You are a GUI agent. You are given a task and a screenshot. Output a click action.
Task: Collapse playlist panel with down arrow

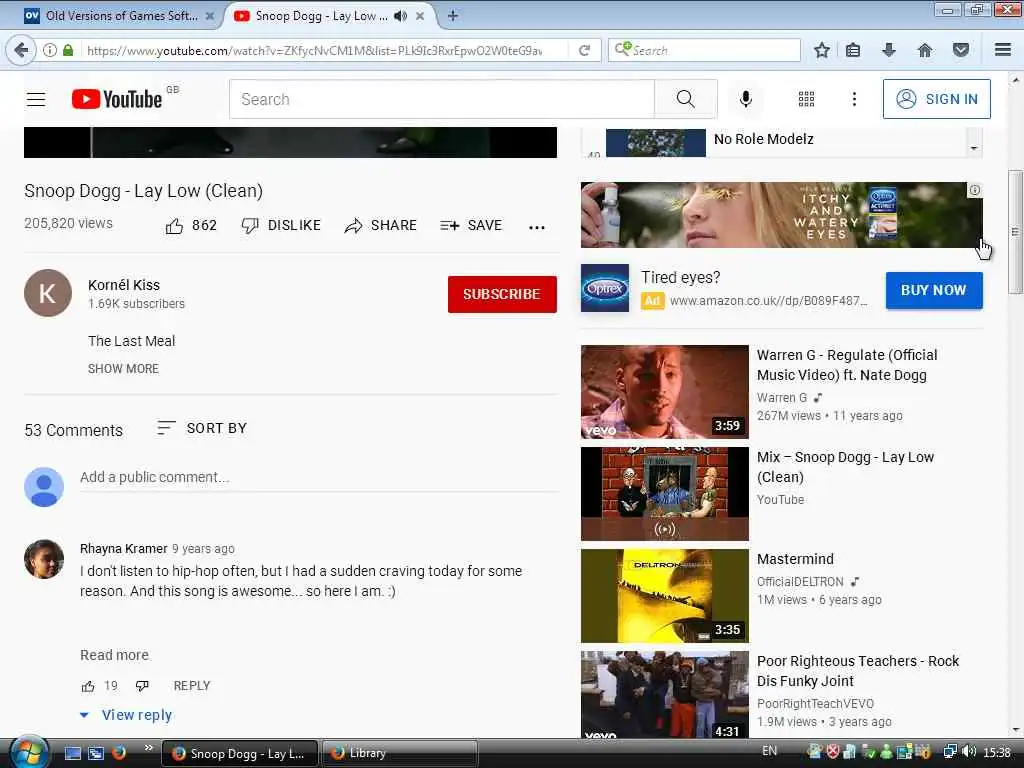(974, 148)
